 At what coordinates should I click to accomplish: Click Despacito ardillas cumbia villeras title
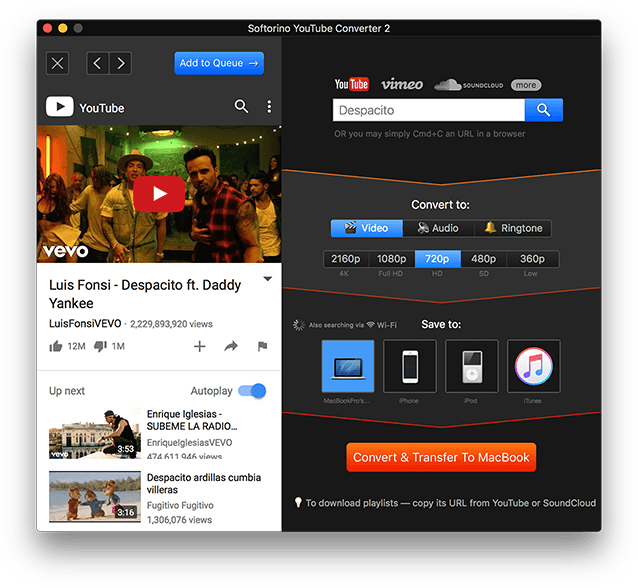pos(203,483)
